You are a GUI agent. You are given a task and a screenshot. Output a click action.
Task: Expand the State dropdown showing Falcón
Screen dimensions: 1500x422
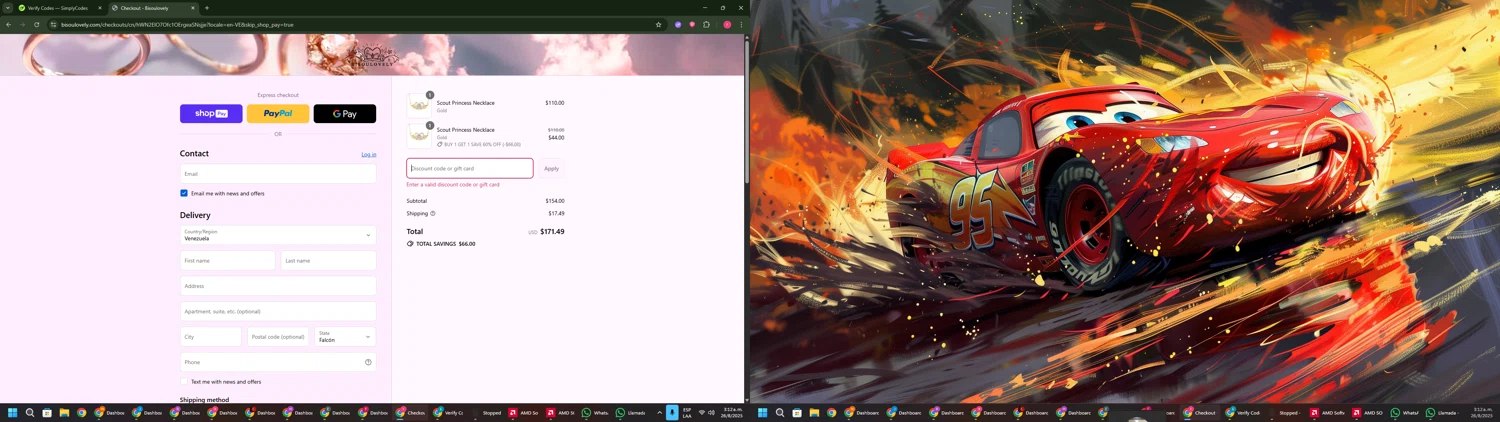(x=345, y=337)
